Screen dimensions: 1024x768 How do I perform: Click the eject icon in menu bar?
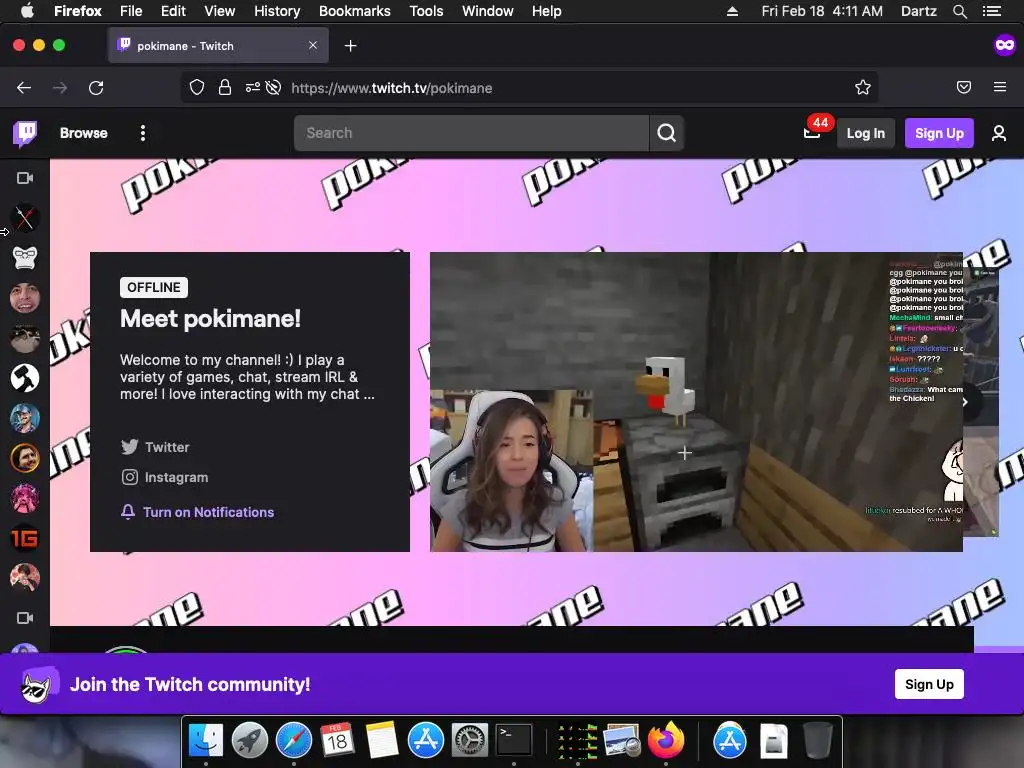coord(732,11)
